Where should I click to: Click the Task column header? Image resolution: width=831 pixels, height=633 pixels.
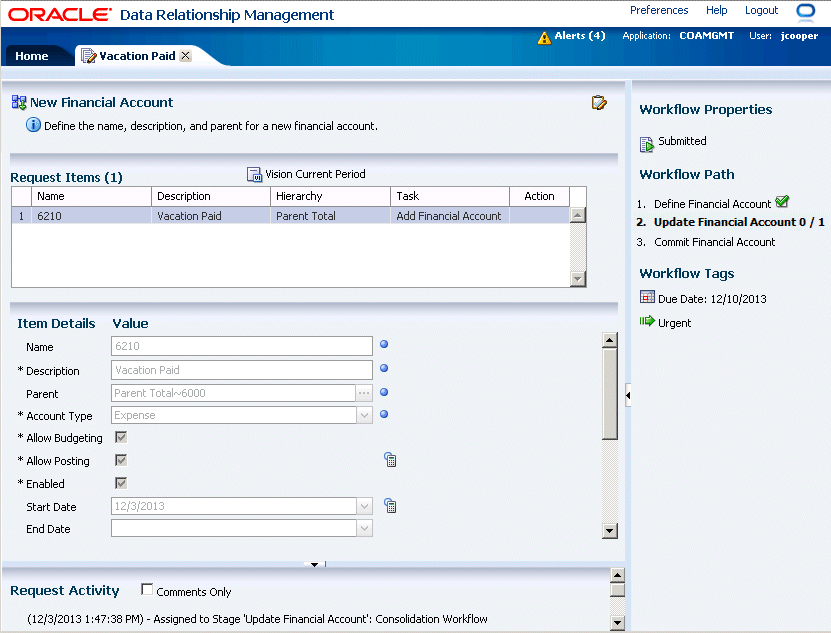[x=450, y=196]
